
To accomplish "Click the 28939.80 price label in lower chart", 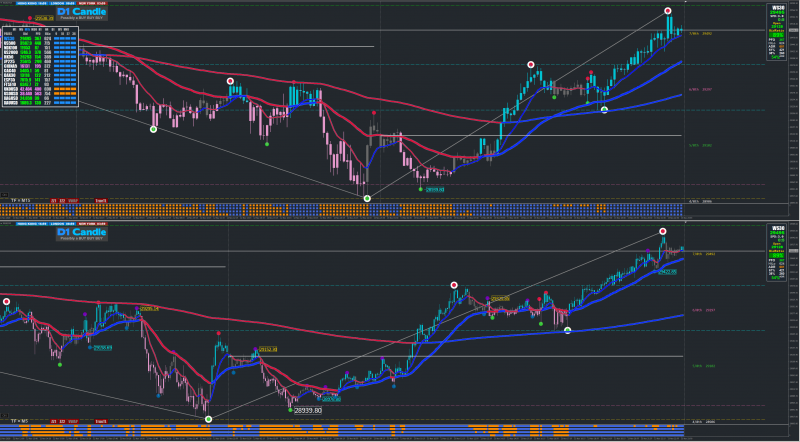I will (x=308, y=410).
